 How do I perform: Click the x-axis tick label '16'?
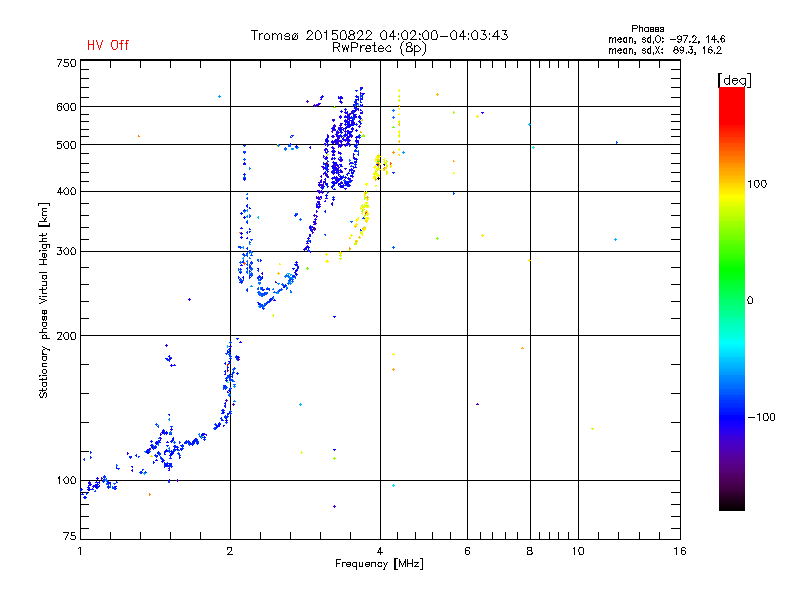click(x=680, y=551)
